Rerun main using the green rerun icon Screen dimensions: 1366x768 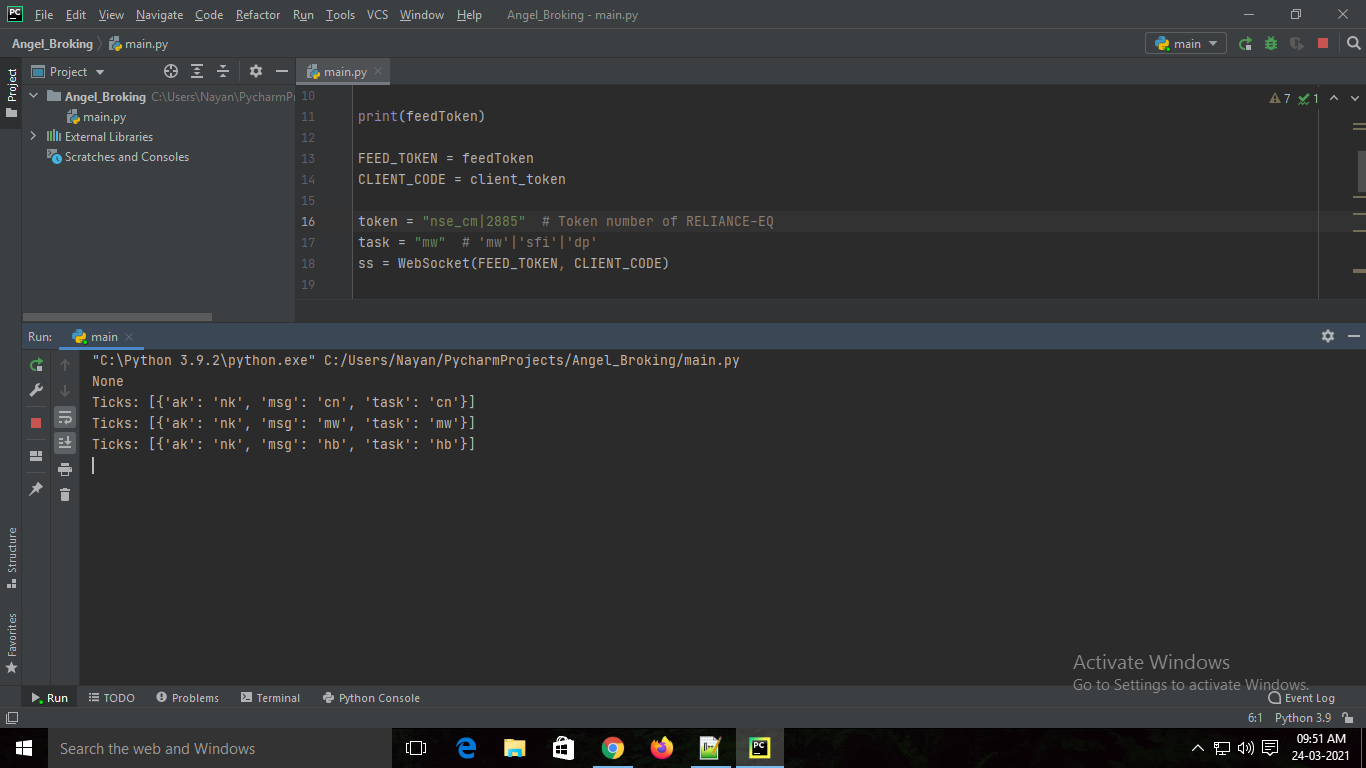pos(36,365)
